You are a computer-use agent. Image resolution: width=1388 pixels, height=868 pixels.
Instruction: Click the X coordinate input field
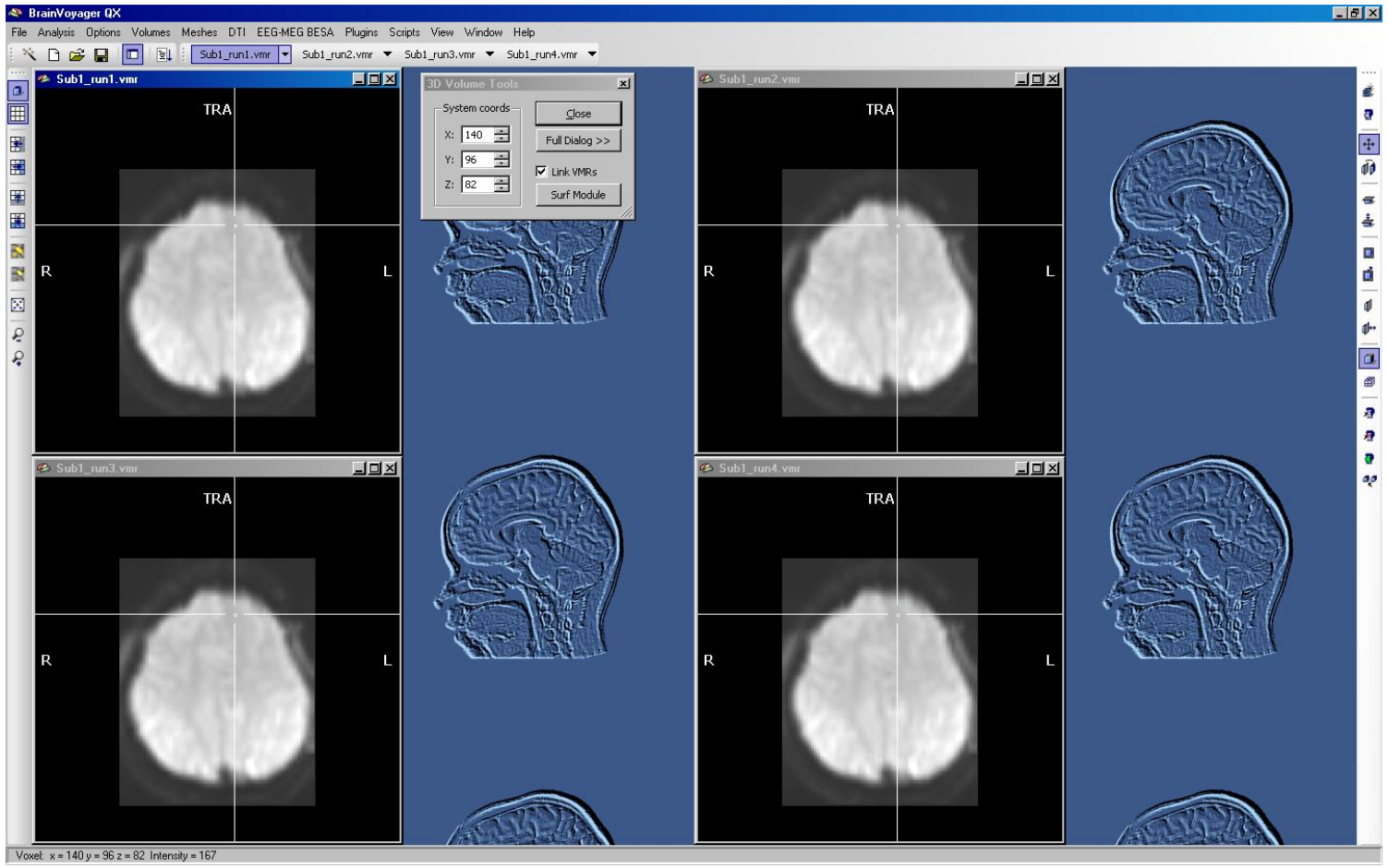pyautogui.click(x=477, y=135)
